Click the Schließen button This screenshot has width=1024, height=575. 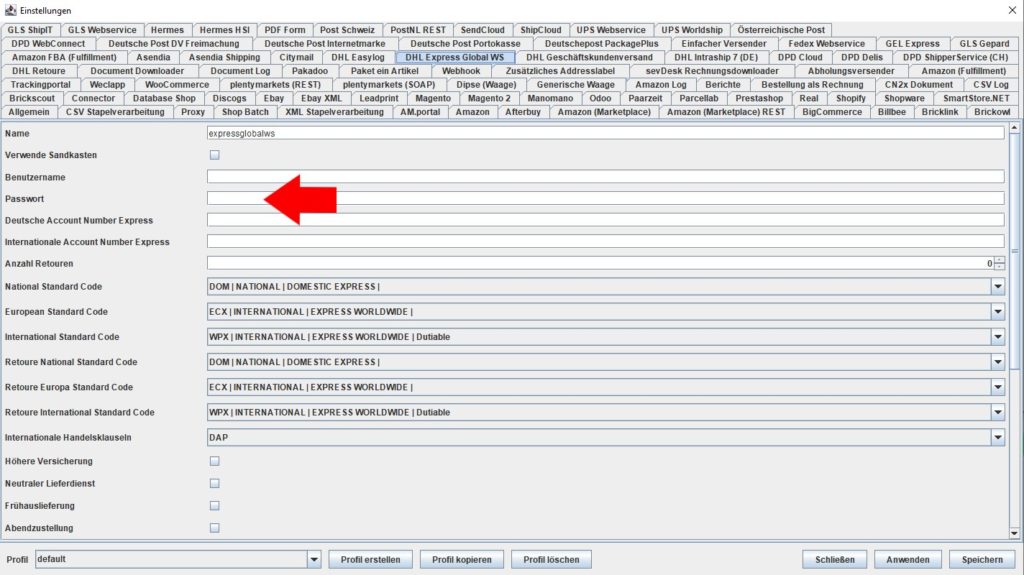point(835,560)
